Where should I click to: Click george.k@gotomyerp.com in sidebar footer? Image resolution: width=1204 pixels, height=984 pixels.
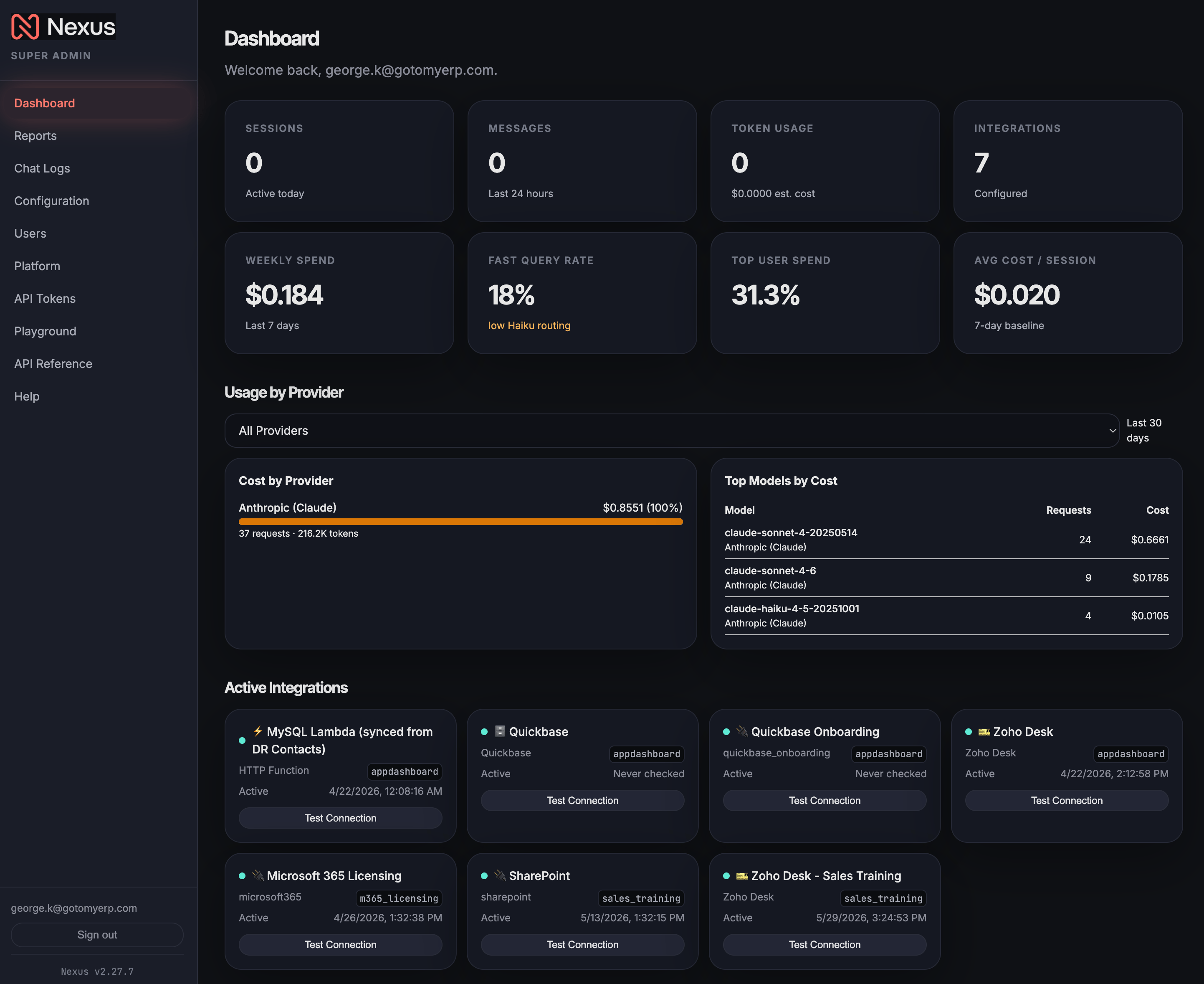point(73,908)
